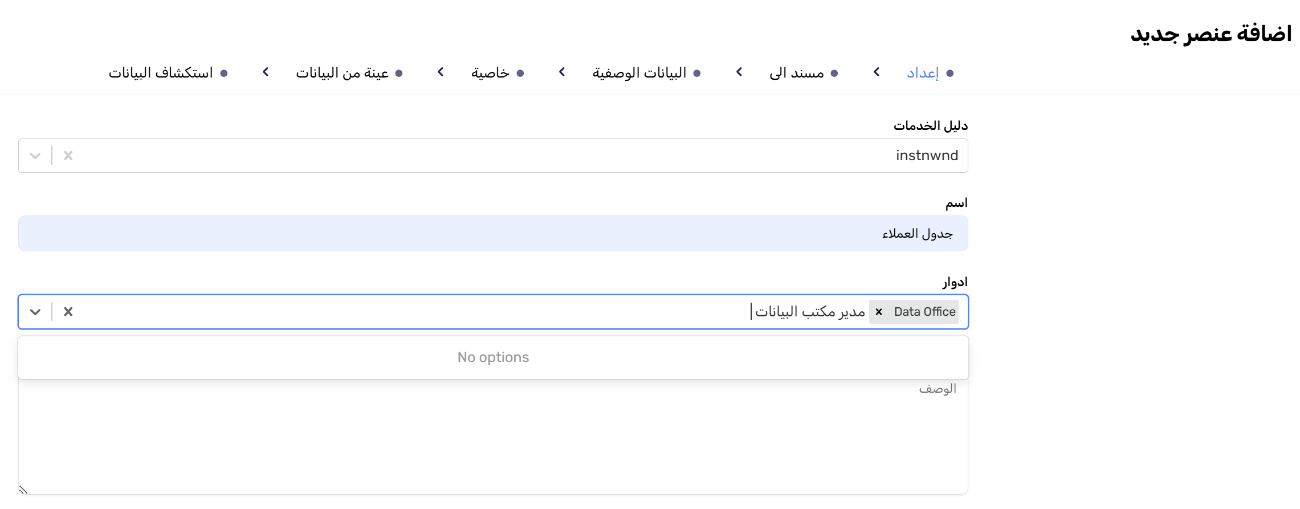Remove the Data Office role tag
1300x509 pixels.
tap(879, 312)
